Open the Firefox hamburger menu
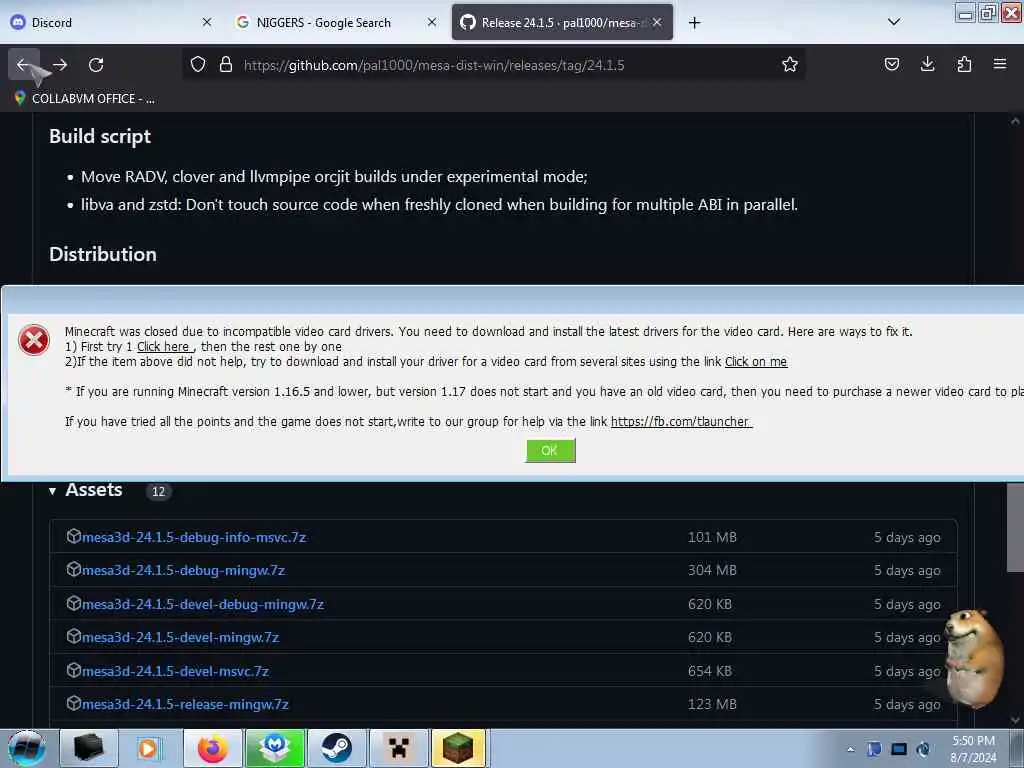This screenshot has width=1024, height=768. [999, 64]
